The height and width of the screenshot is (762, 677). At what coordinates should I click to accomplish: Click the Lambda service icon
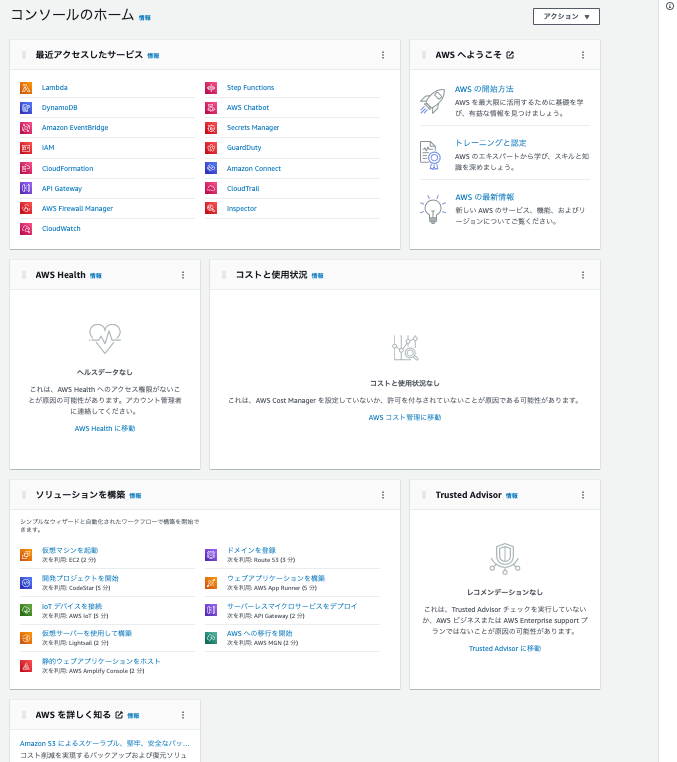(x=26, y=87)
